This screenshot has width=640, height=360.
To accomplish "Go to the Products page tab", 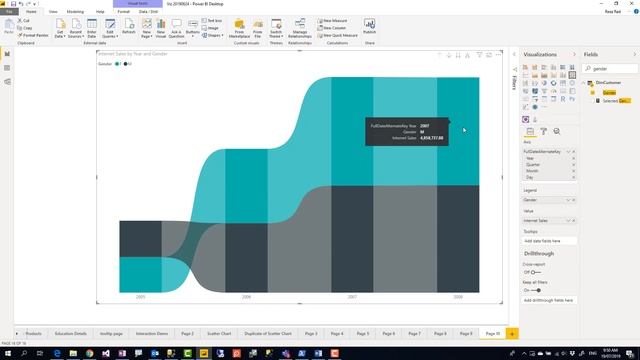I will pos(33,333).
